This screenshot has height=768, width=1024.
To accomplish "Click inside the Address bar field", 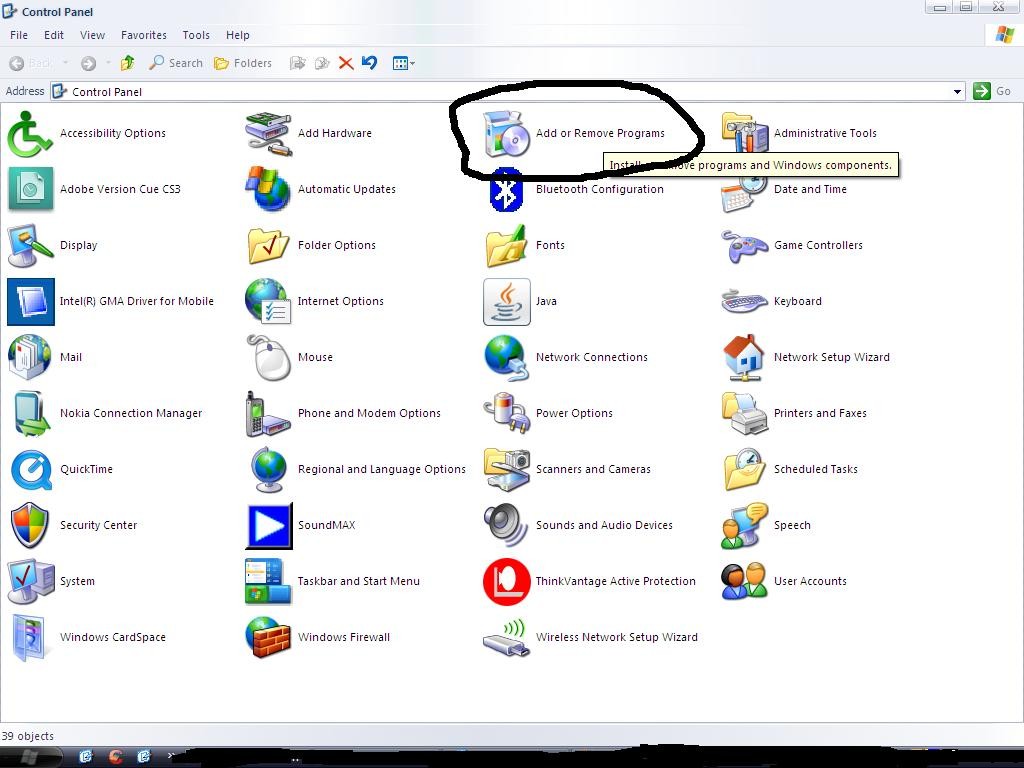I will tap(500, 91).
